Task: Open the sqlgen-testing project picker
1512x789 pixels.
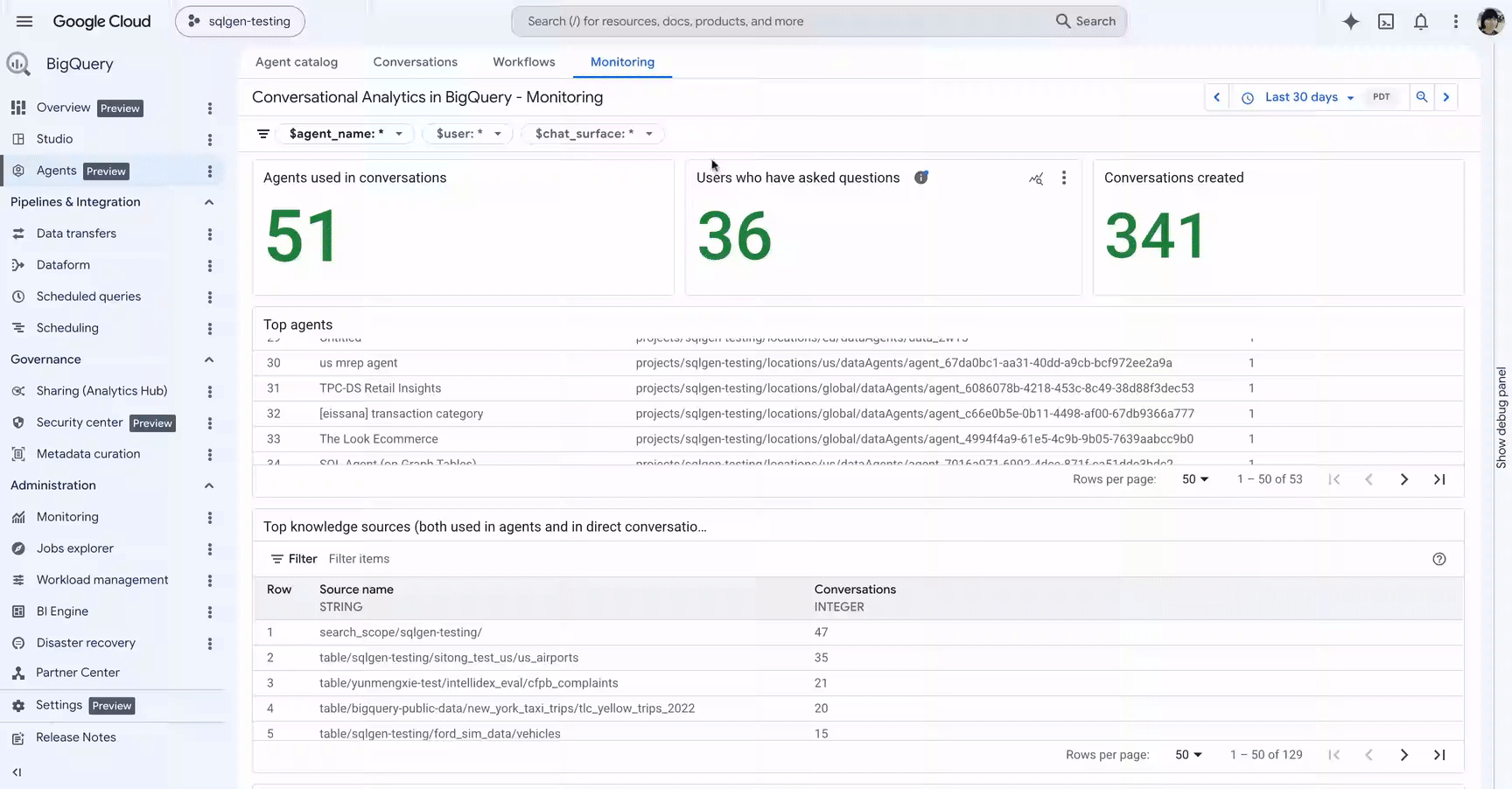Action: click(240, 21)
